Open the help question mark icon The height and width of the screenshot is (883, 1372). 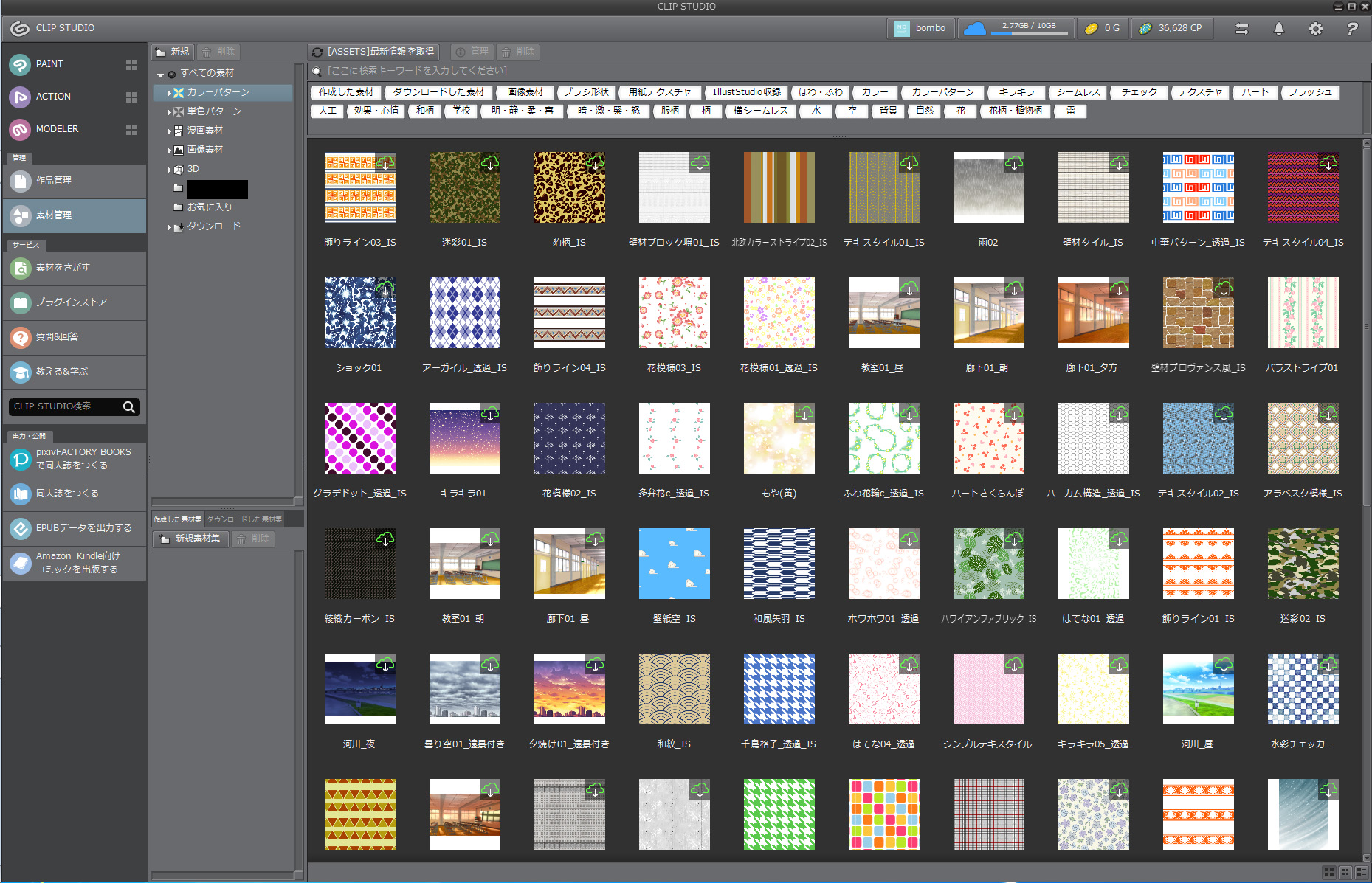tap(1351, 29)
